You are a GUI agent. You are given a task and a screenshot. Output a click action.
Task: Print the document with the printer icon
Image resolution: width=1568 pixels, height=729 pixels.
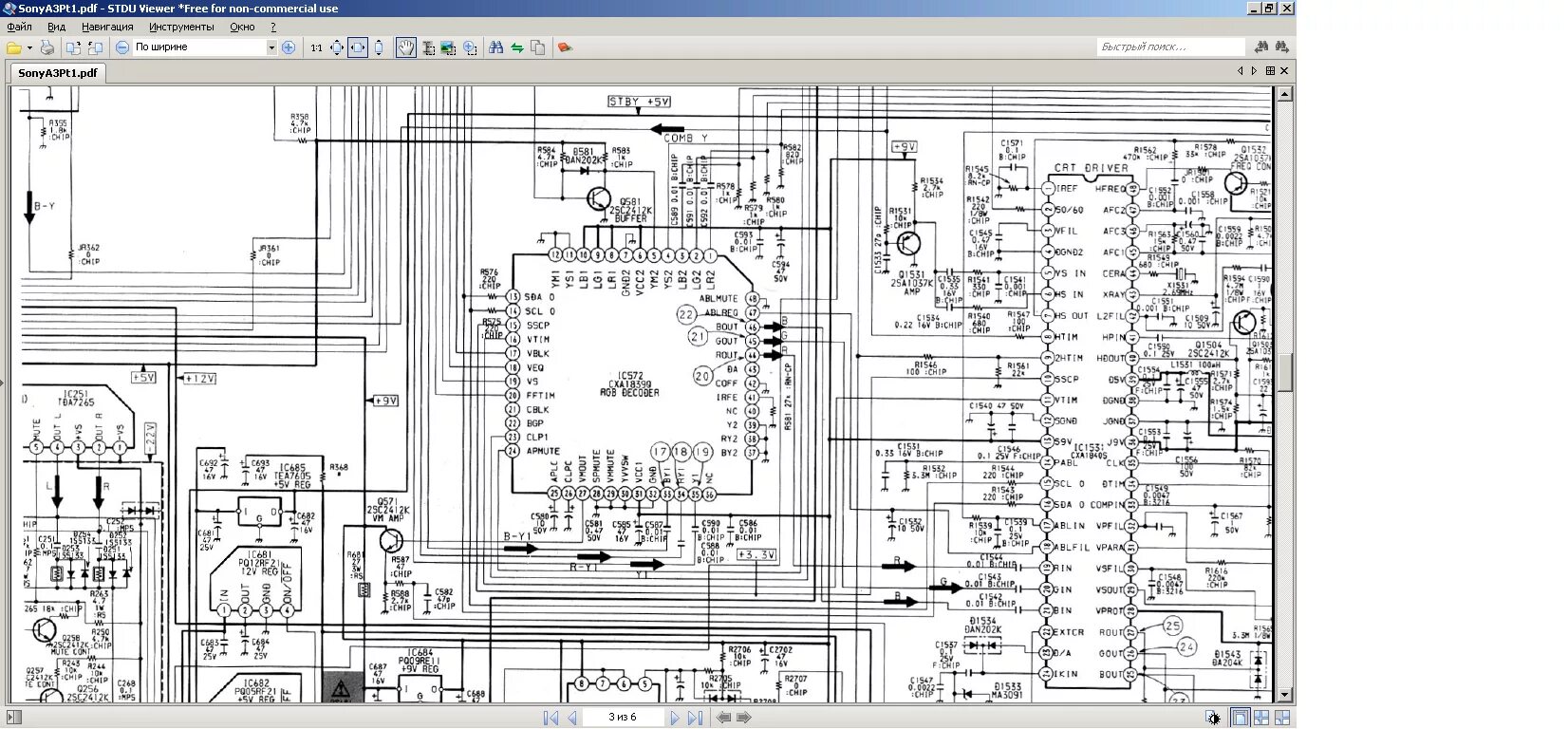pos(47,47)
